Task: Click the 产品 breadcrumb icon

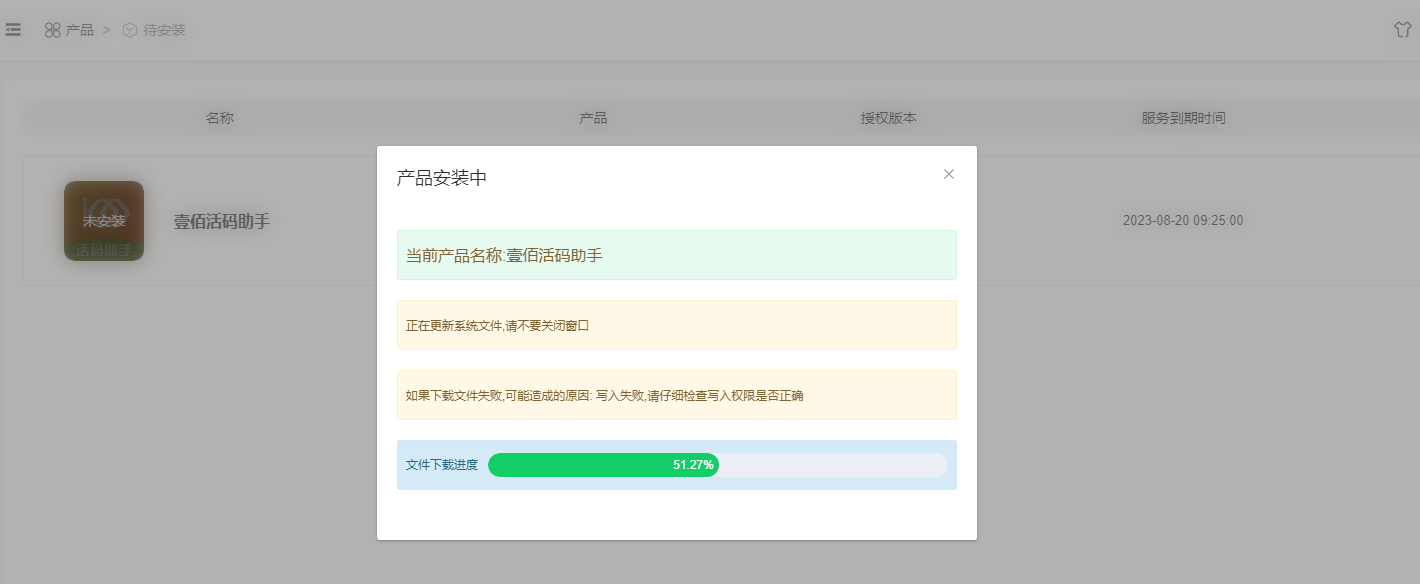Action: 53,30
